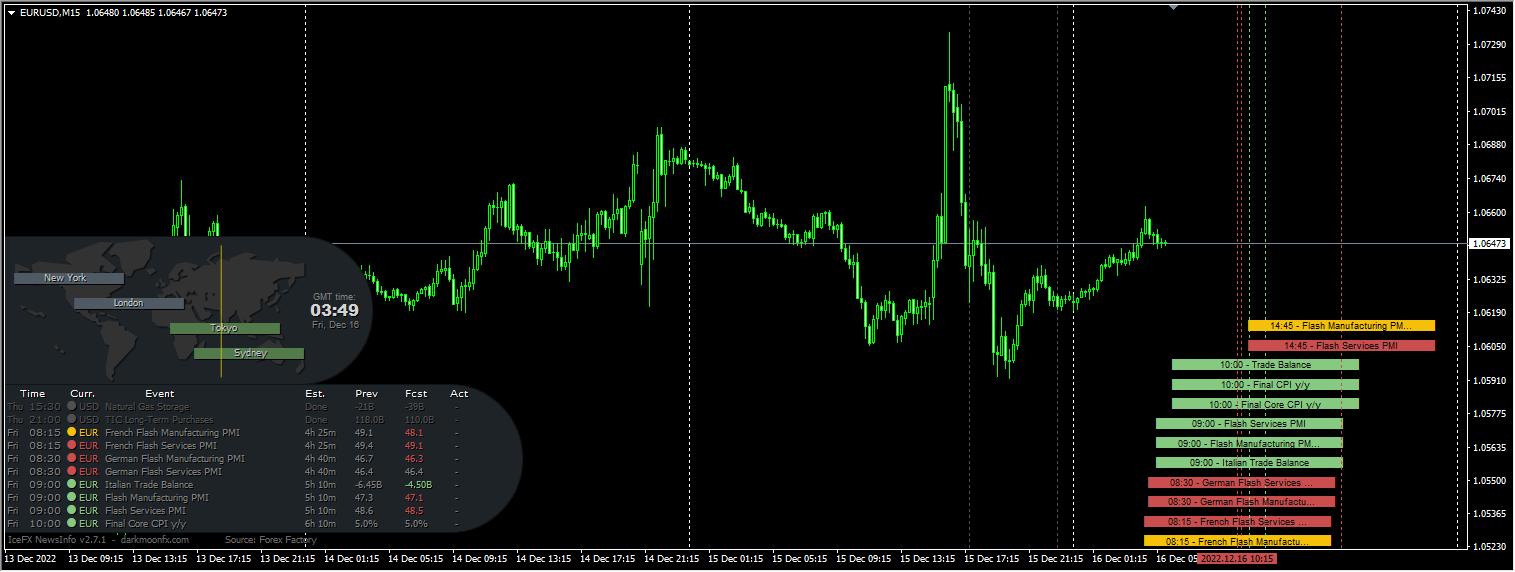
Task: Click the arrow beside the EURUSD,M15 title
Action: 11,12
